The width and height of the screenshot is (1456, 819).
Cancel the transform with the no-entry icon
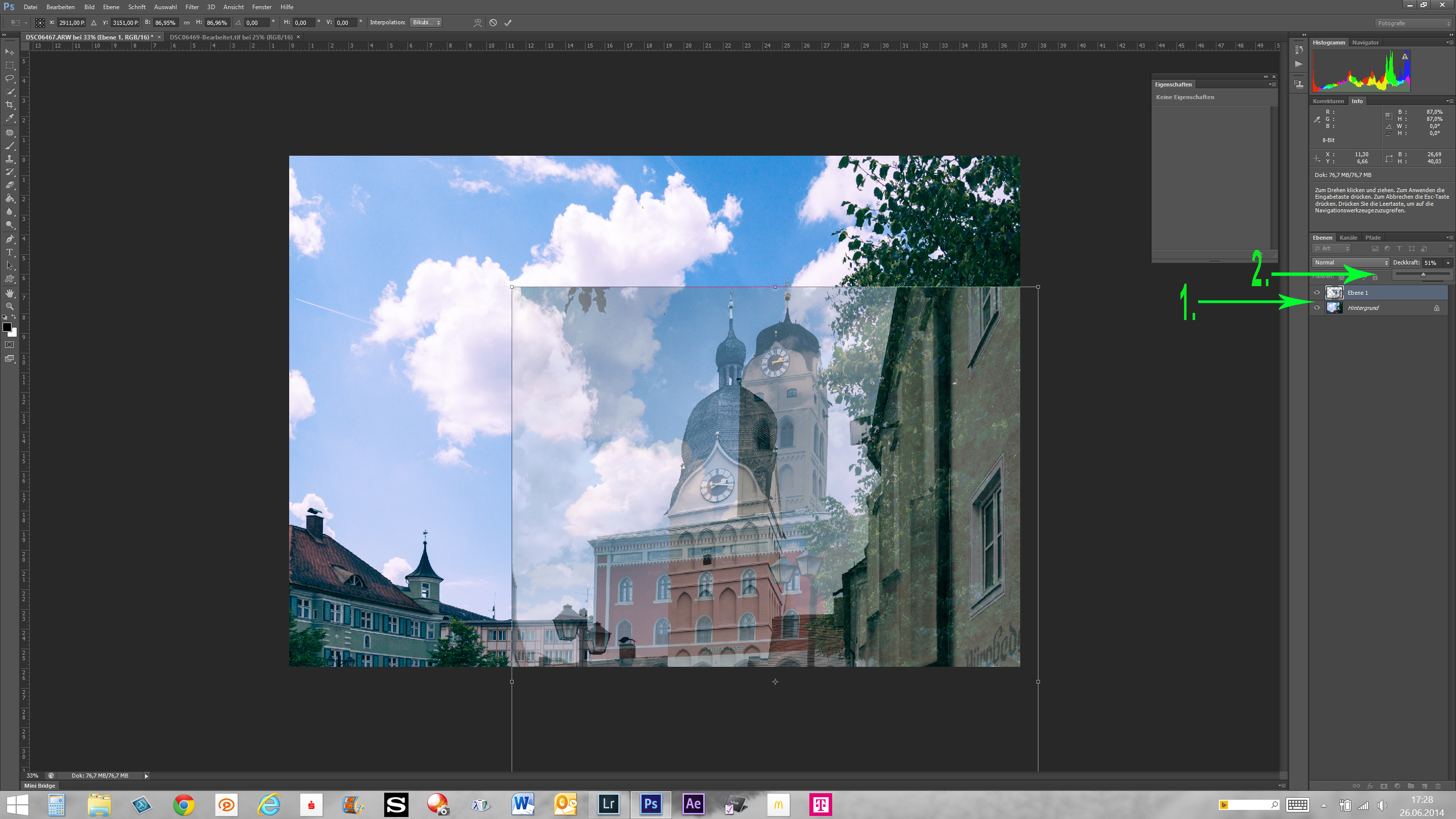[x=493, y=23]
